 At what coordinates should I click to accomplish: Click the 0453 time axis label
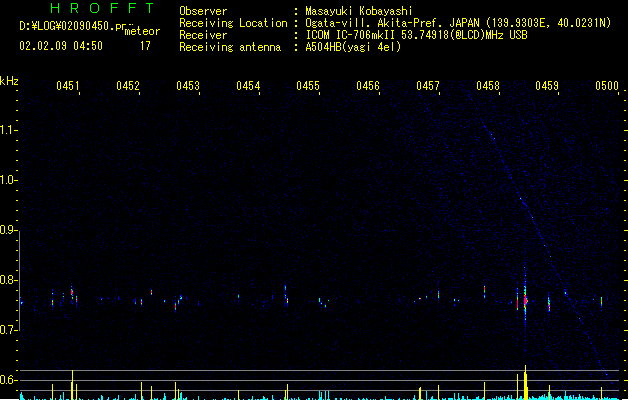(x=188, y=86)
